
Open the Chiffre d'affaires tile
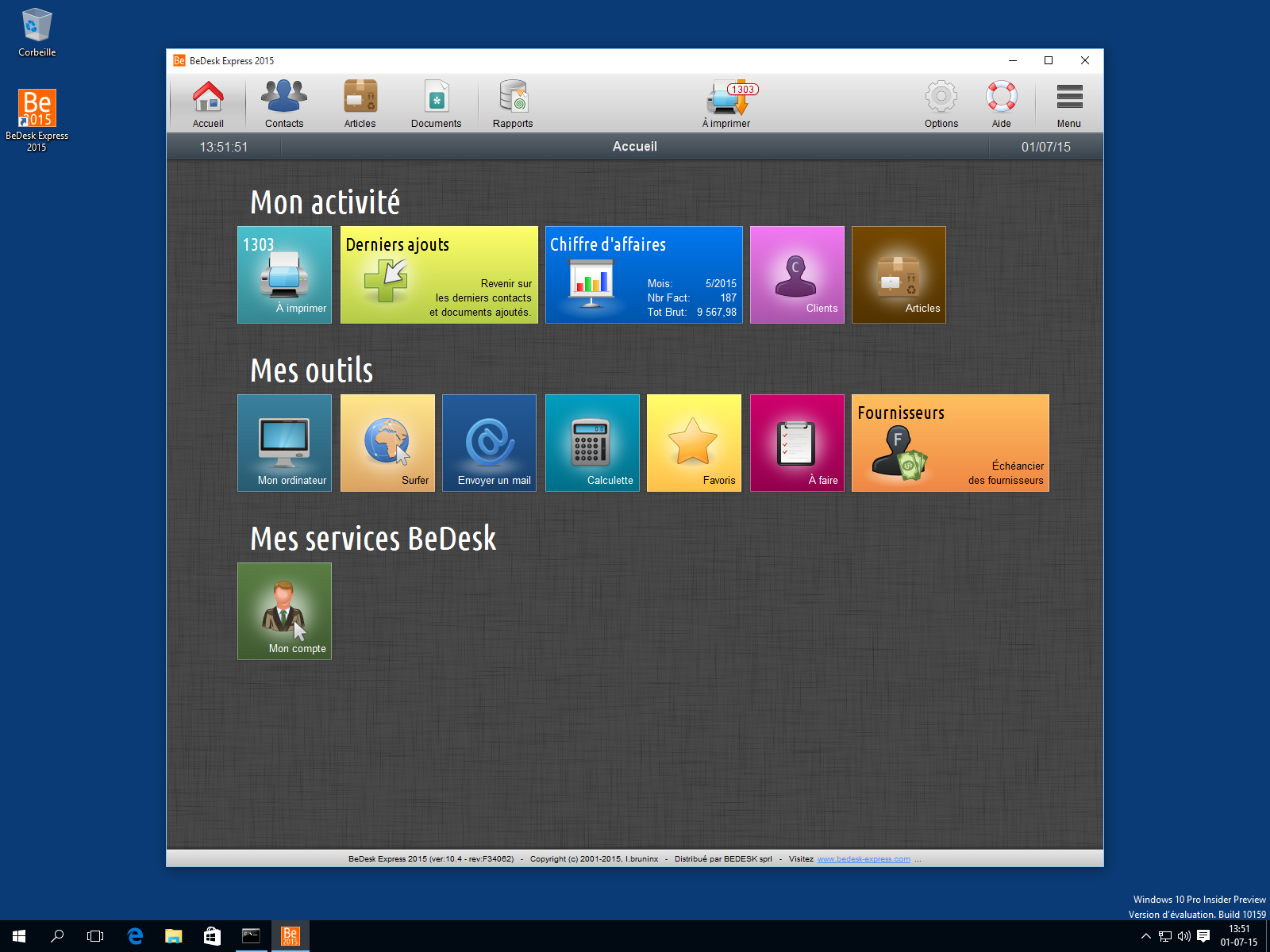pos(644,274)
